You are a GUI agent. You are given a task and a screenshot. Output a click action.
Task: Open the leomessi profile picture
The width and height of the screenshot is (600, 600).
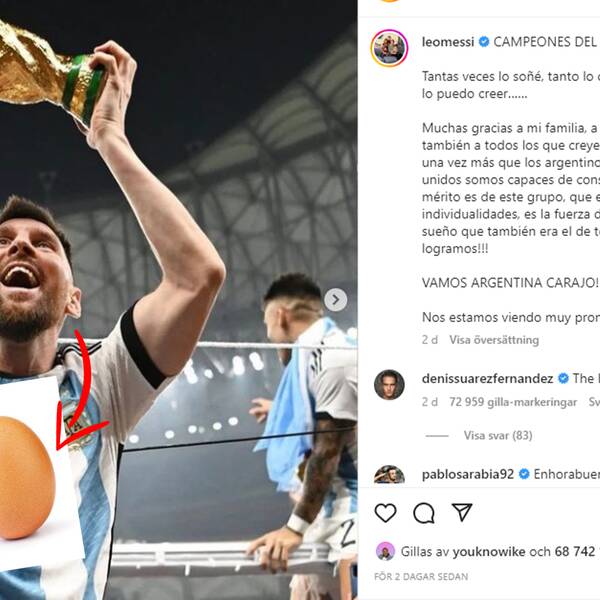(389, 48)
